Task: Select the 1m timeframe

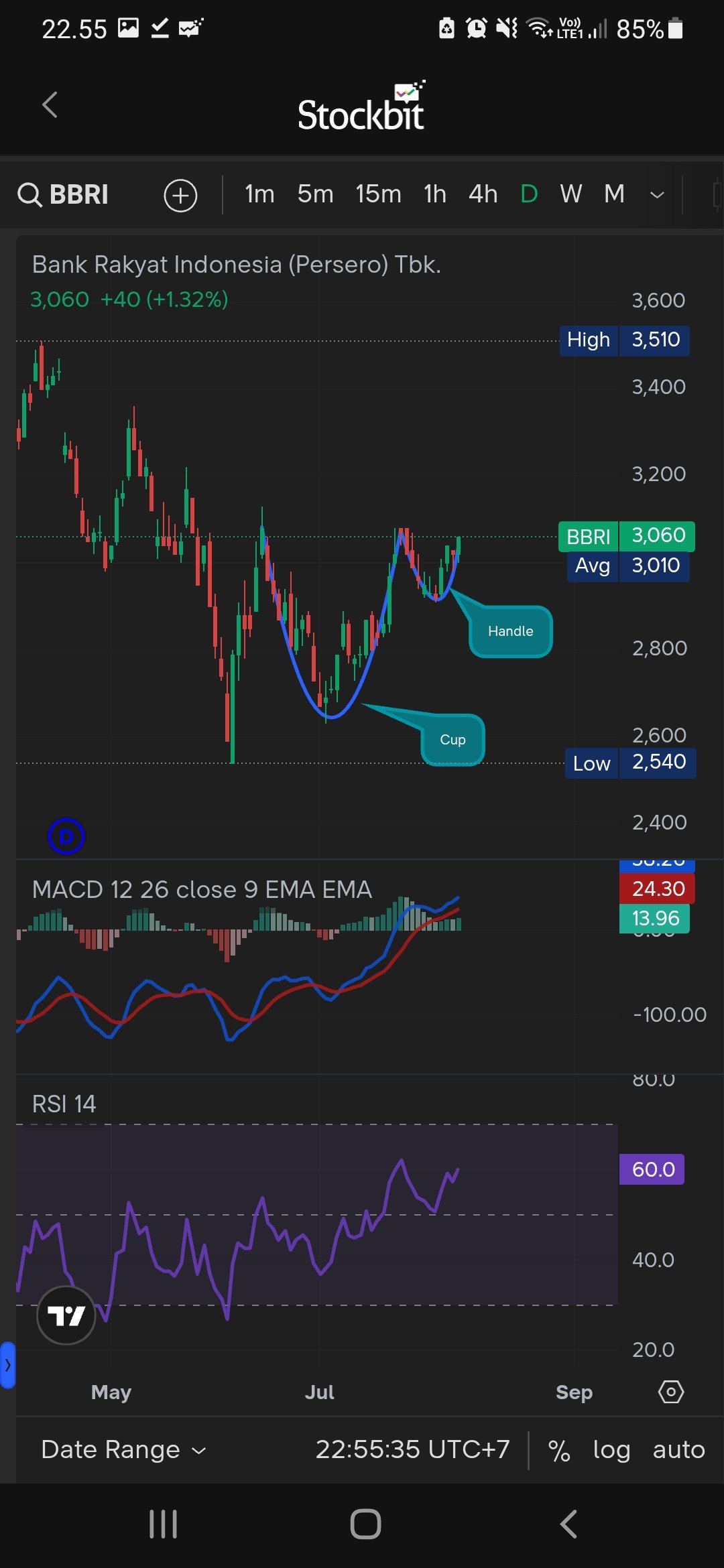Action: [x=259, y=194]
